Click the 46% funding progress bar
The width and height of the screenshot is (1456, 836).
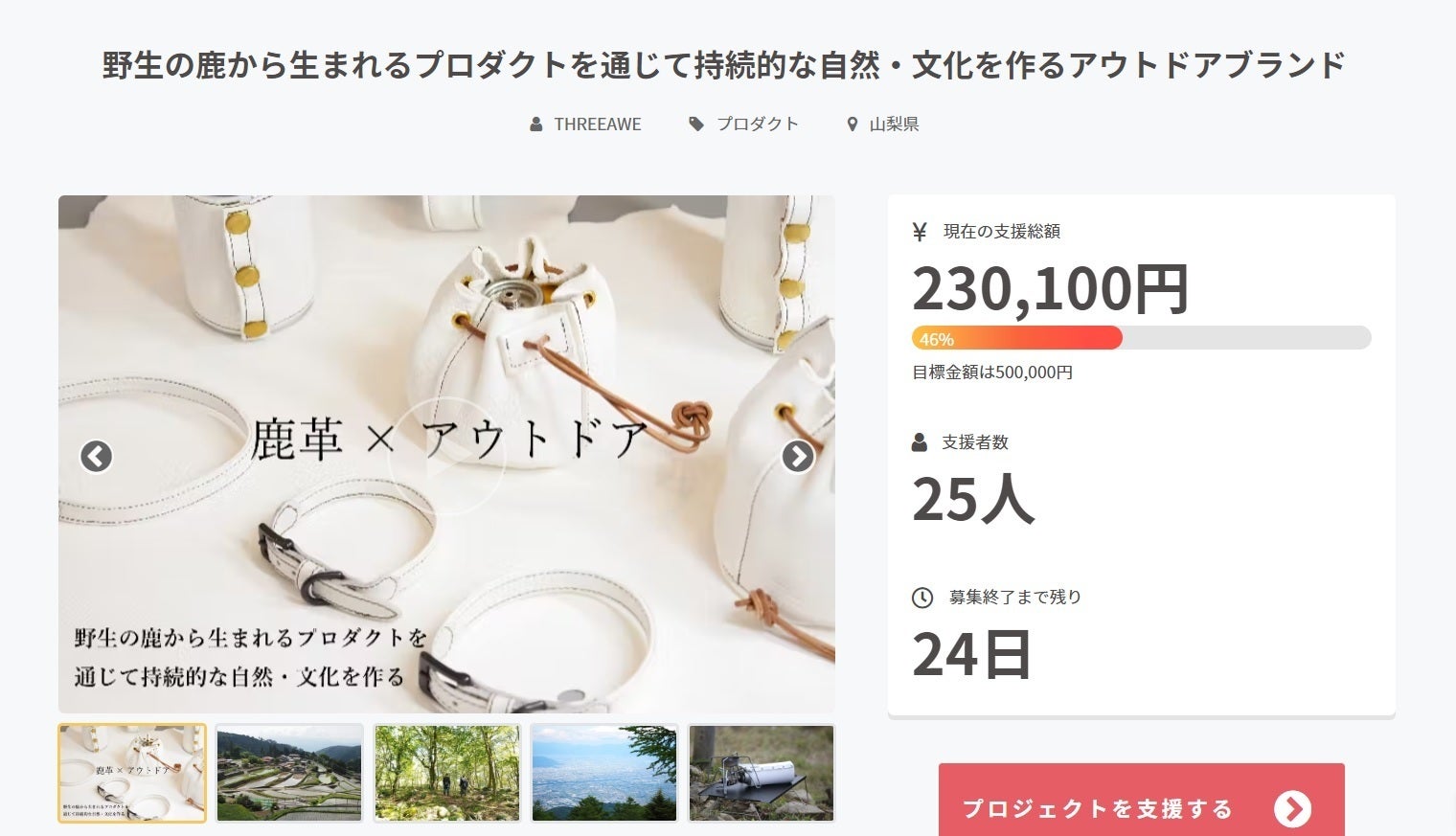point(1142,338)
